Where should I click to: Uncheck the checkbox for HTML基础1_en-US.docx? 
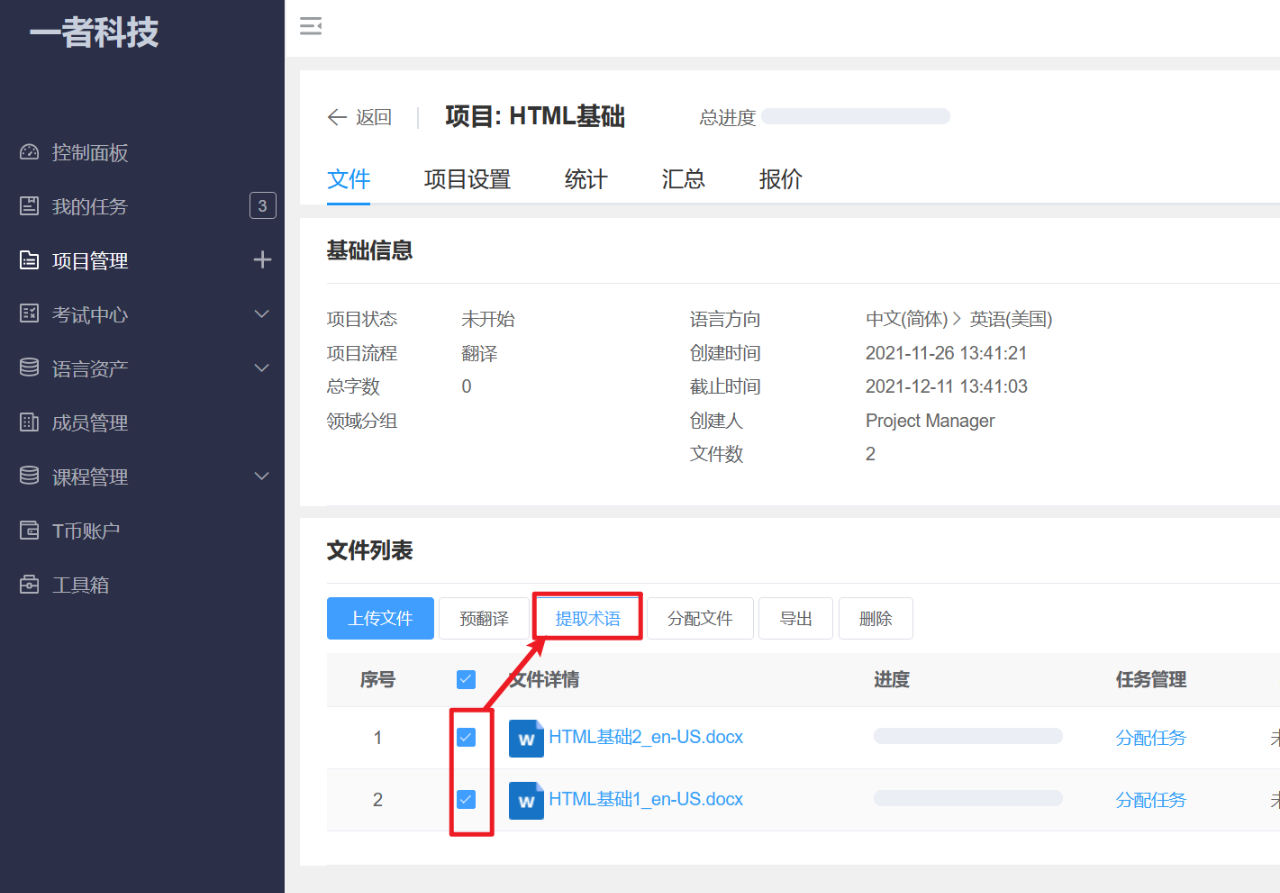click(x=465, y=799)
